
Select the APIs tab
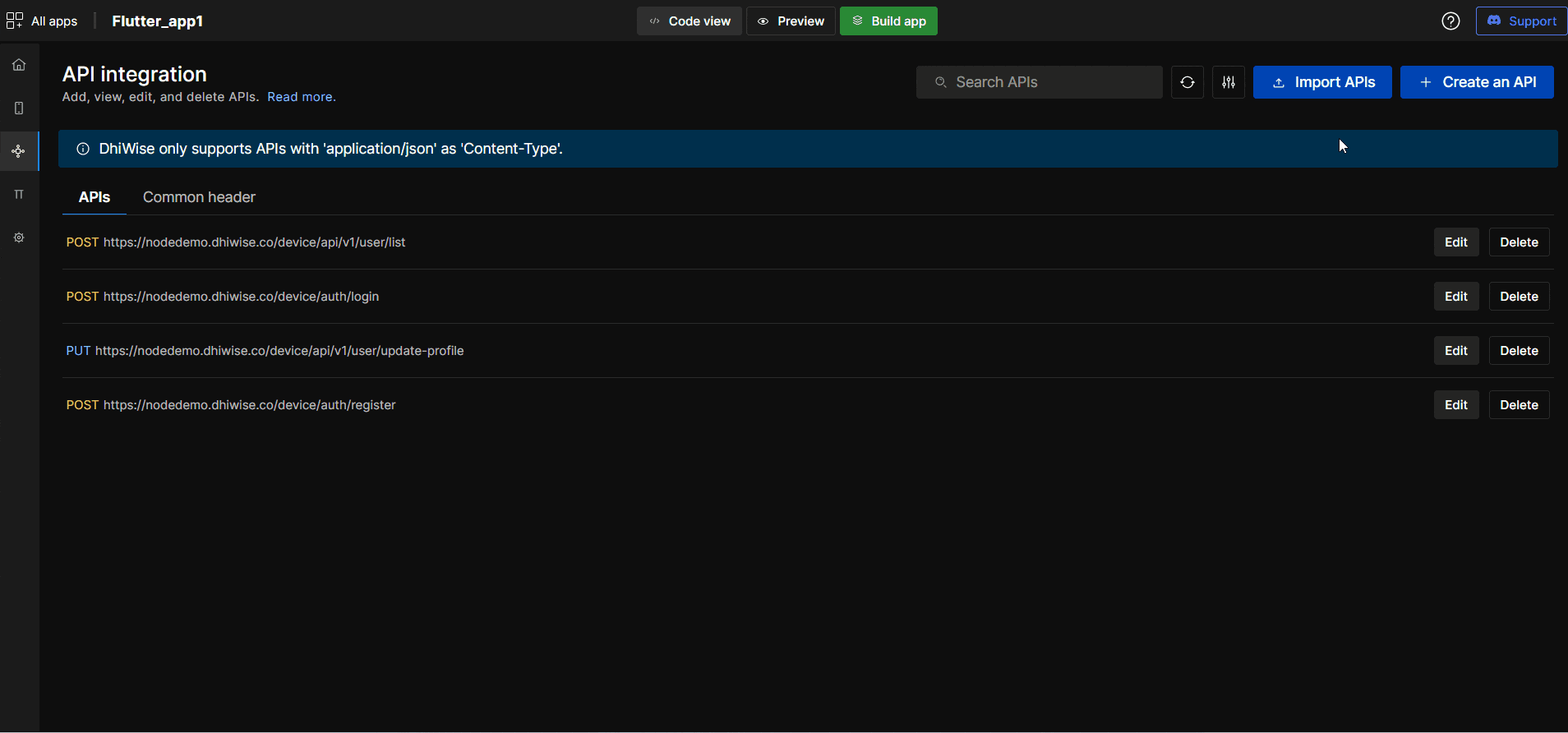coord(94,197)
